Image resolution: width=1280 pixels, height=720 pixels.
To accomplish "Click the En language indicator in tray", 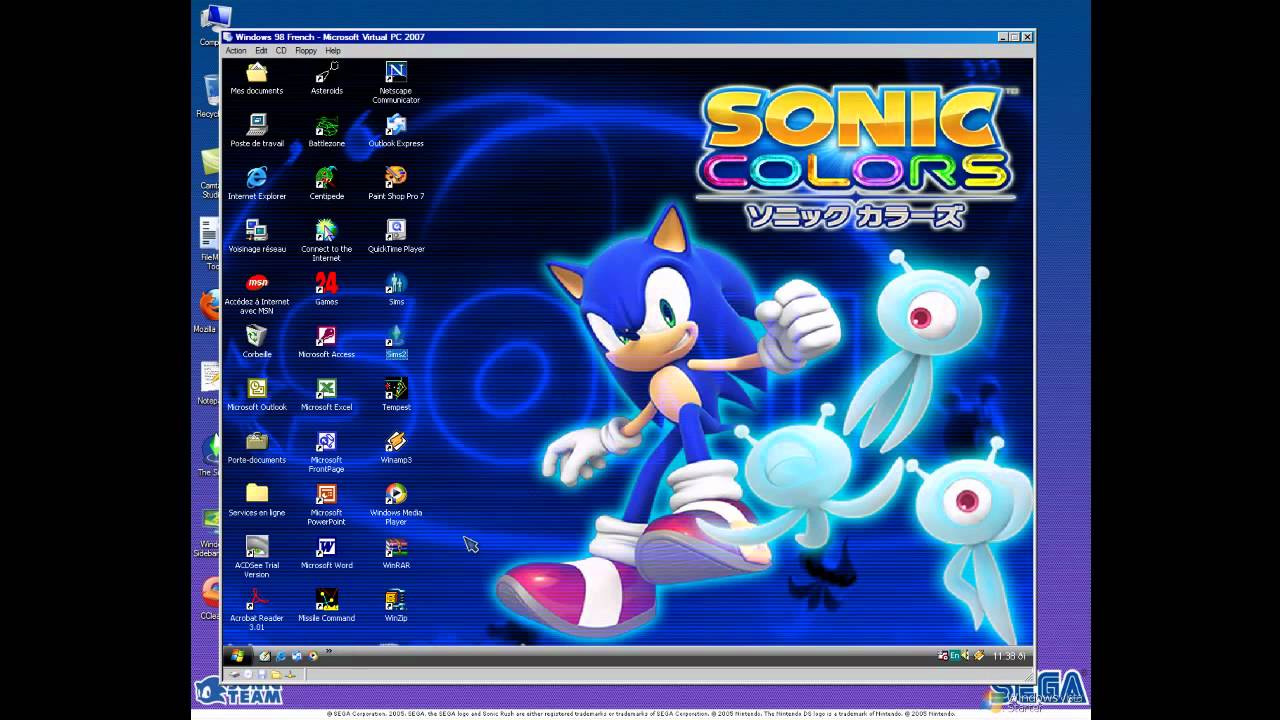I will click(955, 656).
